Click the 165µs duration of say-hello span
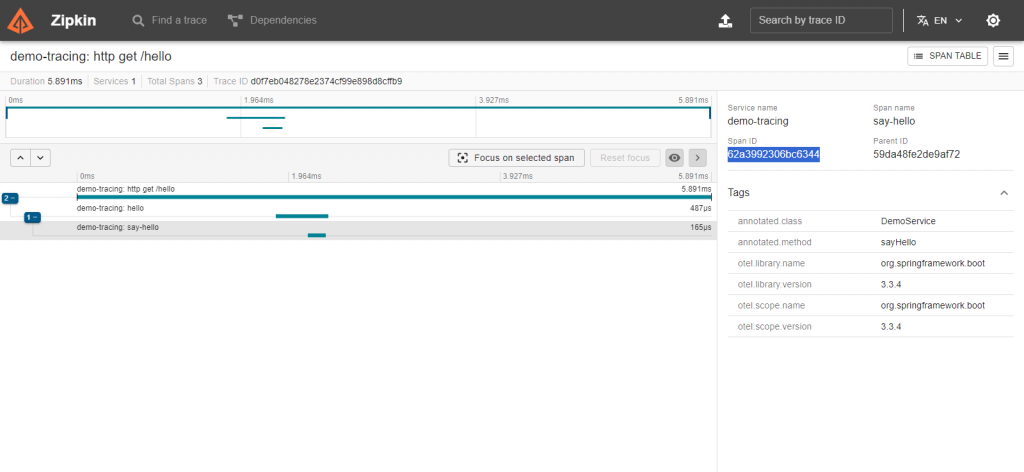Screen dimensions: 1024x472 pyautogui.click(x=700, y=227)
